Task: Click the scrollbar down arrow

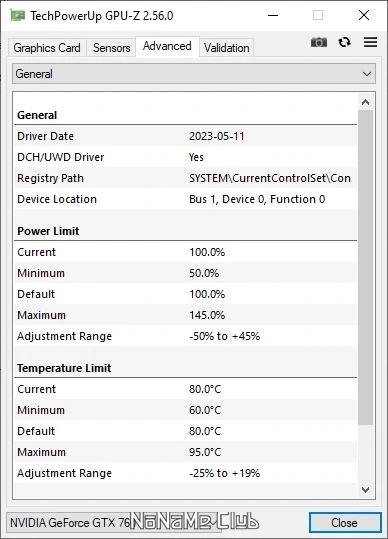Action: pyautogui.click(x=365, y=490)
